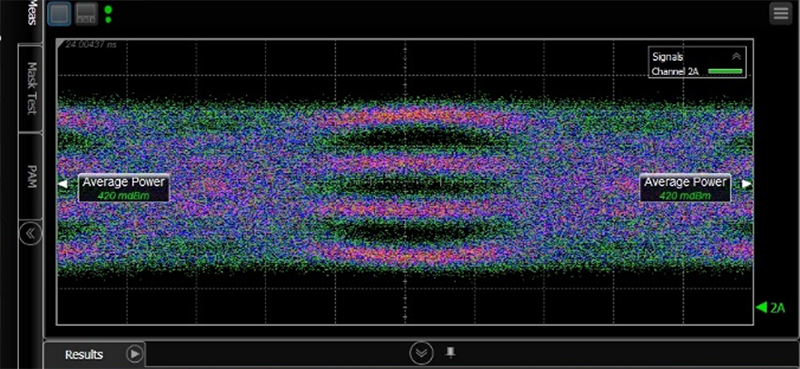Image resolution: width=800 pixels, height=369 pixels.
Task: Collapse the Signals legend with double chevron
Action: [736, 57]
